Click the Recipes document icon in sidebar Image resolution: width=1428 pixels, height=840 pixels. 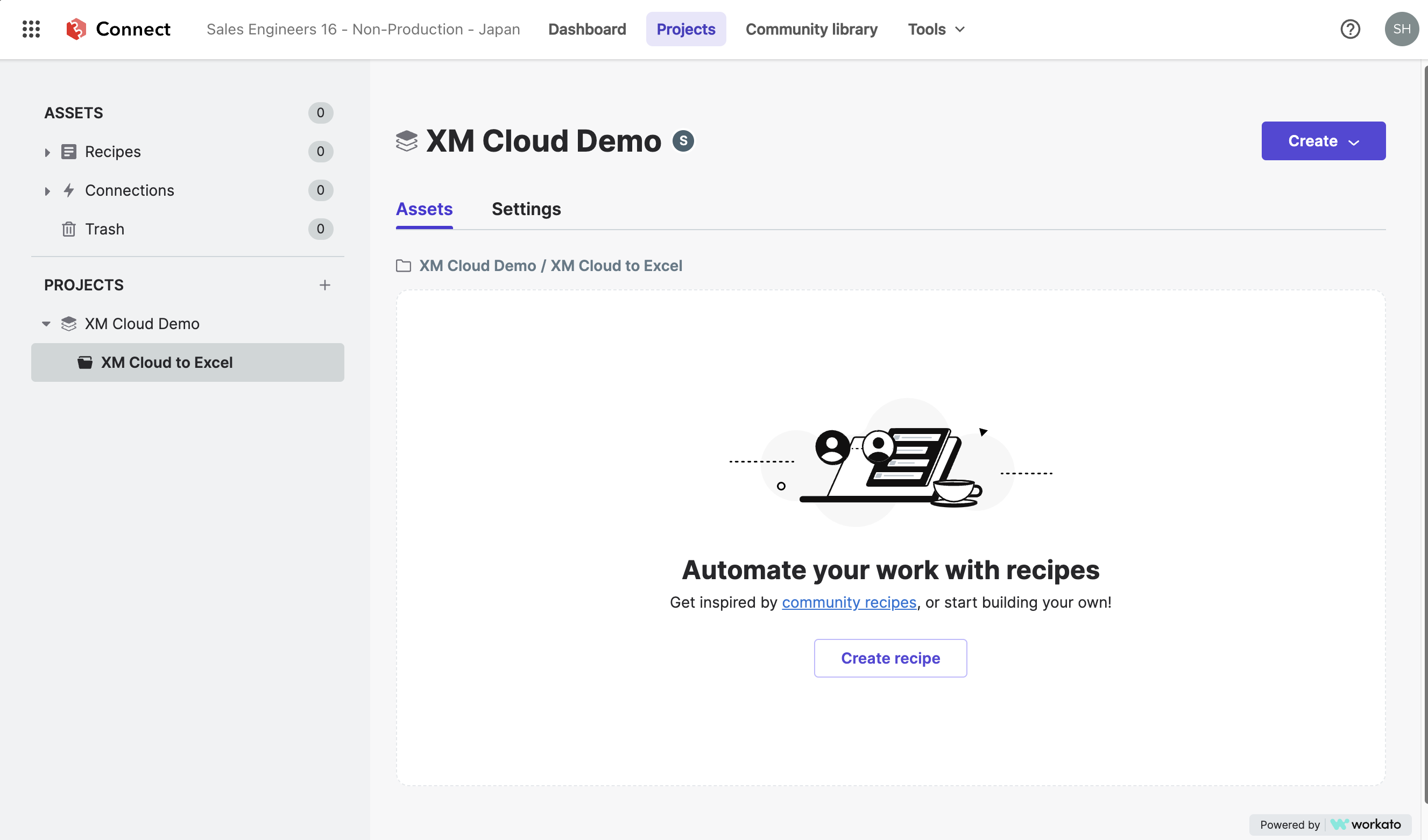pos(68,151)
